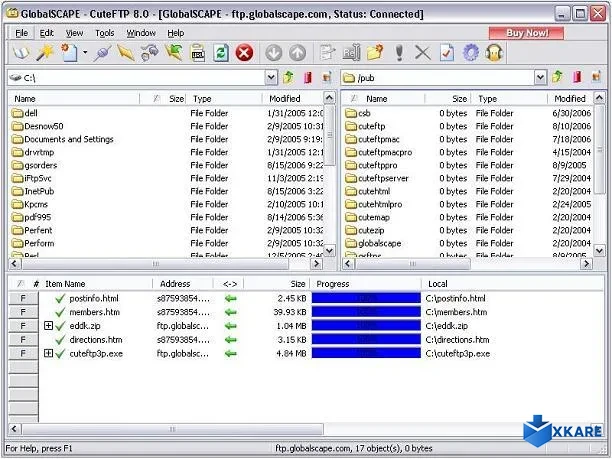Open the Tools menu
Viewport: 612px width, 459px height.
point(105,33)
